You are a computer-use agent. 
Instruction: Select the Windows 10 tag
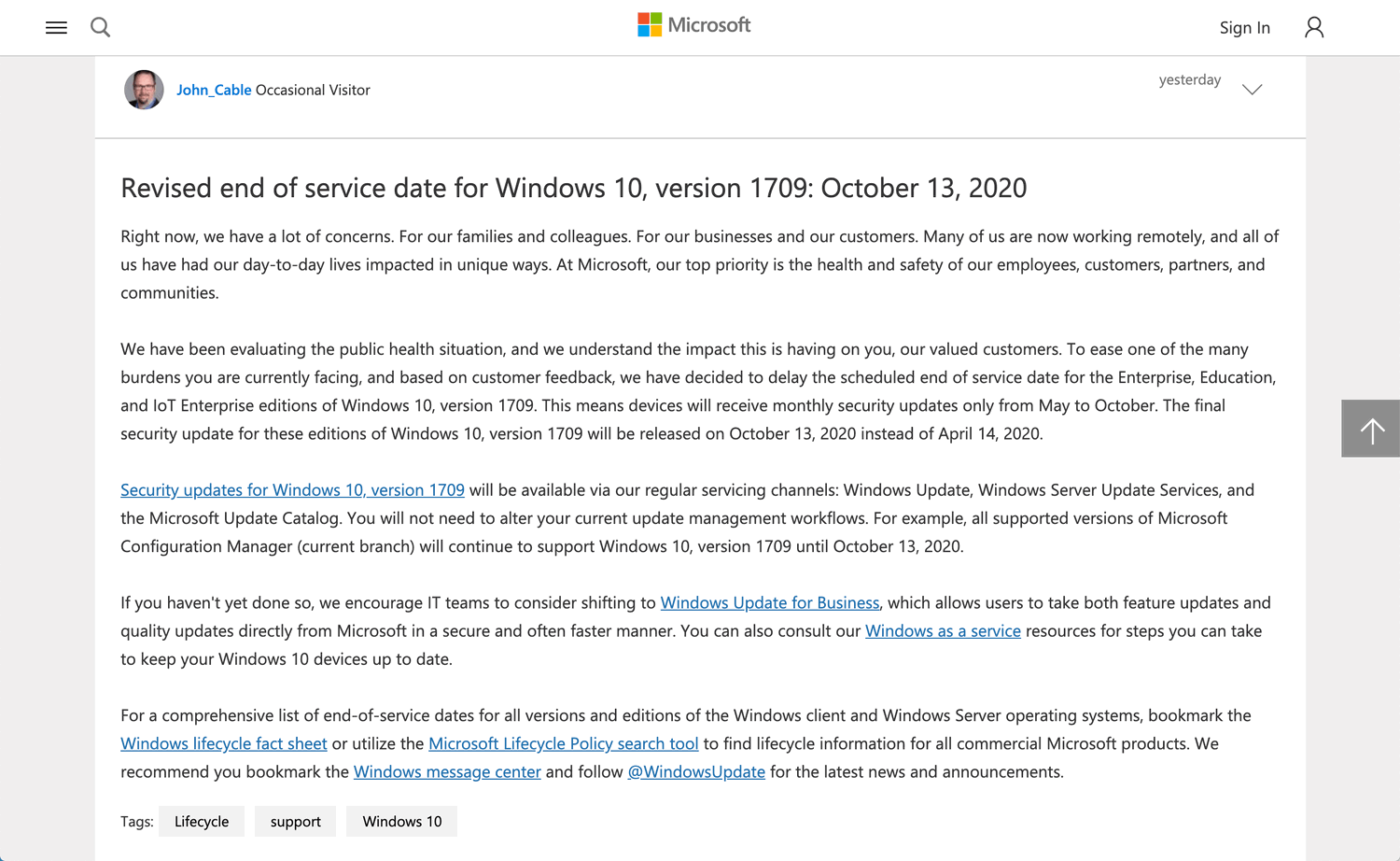point(401,821)
